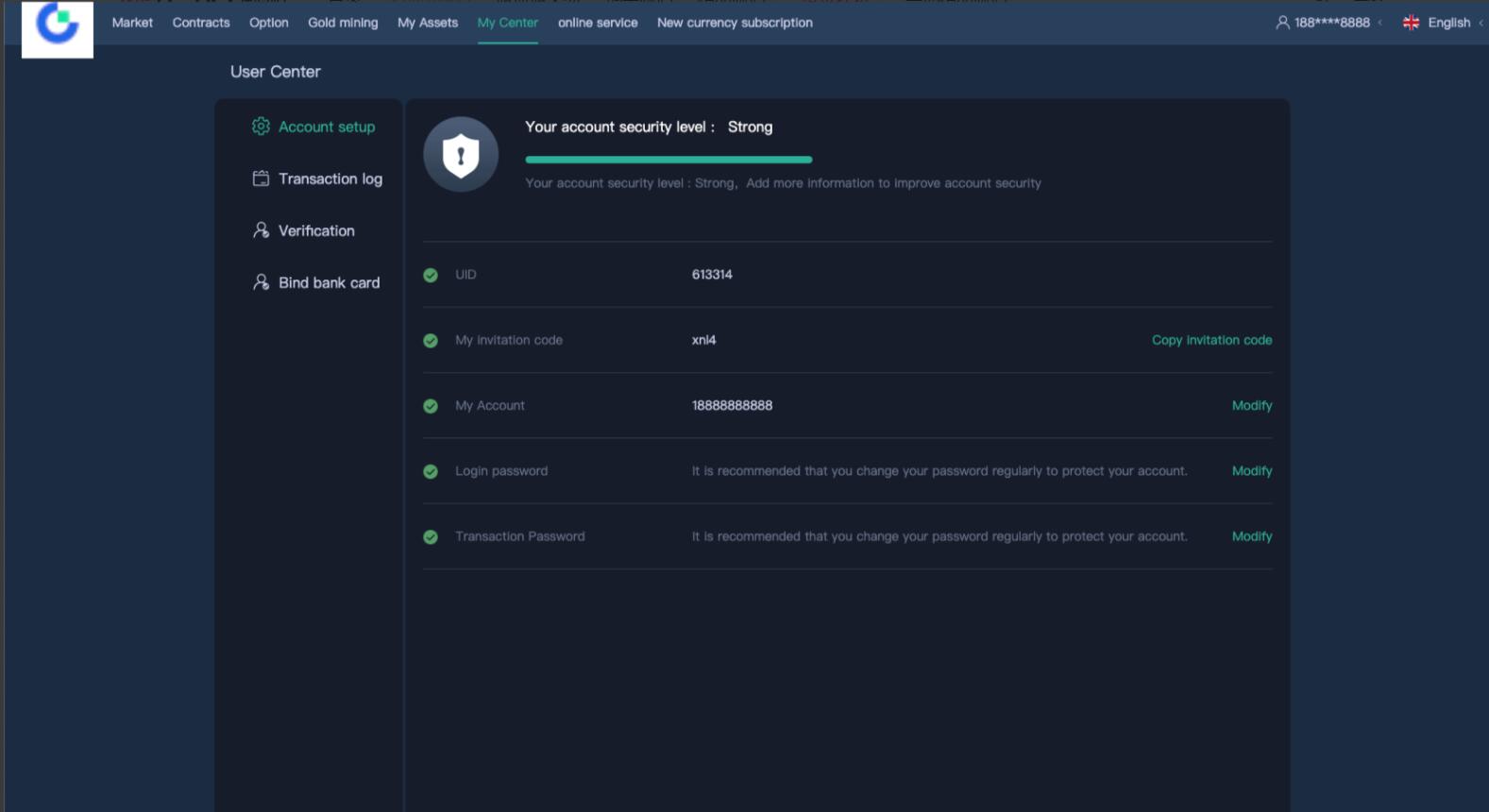Screen dimensions: 1489x812
Task: Modify the Login password
Action: pyautogui.click(x=1251, y=471)
